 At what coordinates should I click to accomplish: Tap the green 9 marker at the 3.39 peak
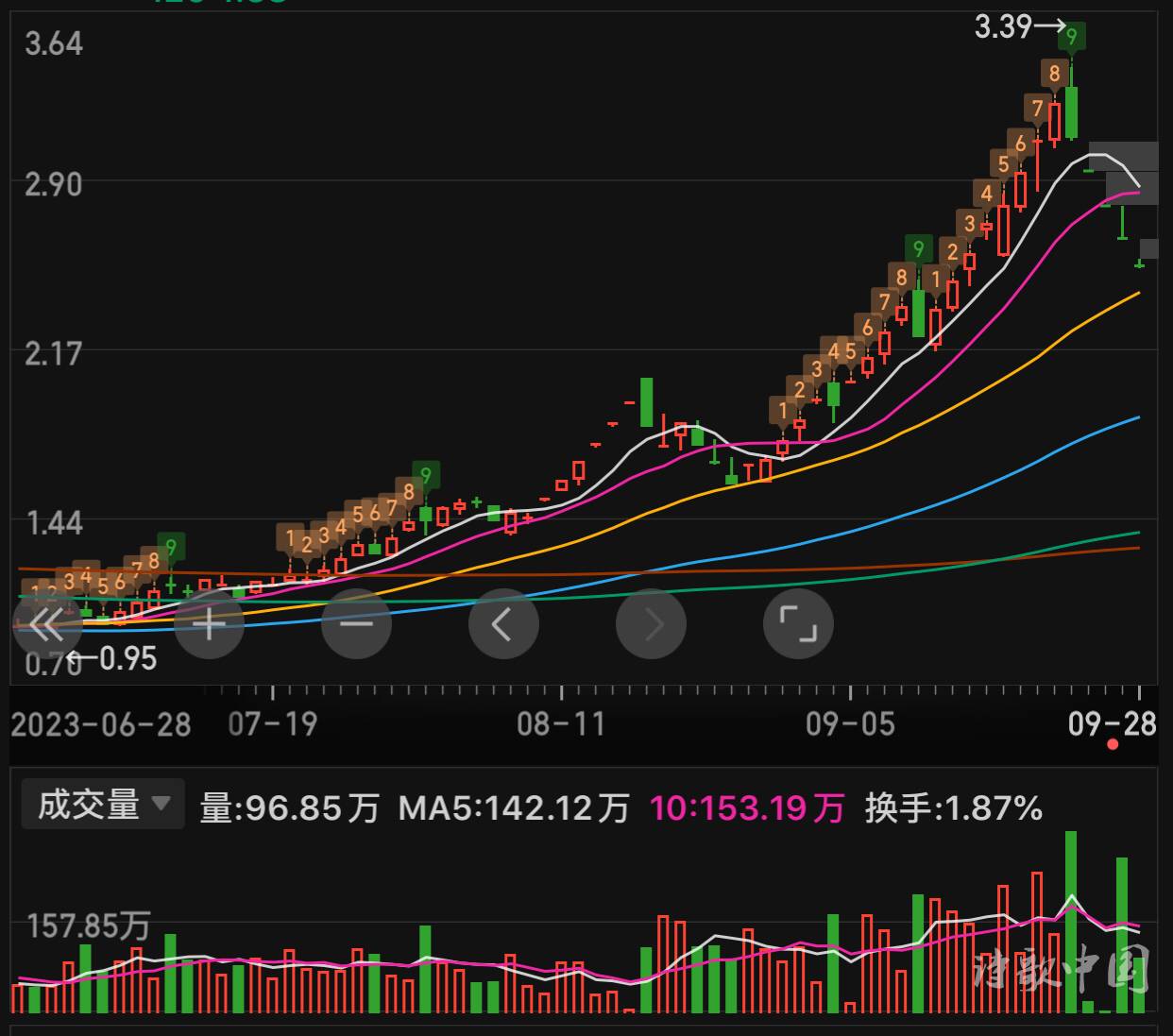(x=1071, y=37)
